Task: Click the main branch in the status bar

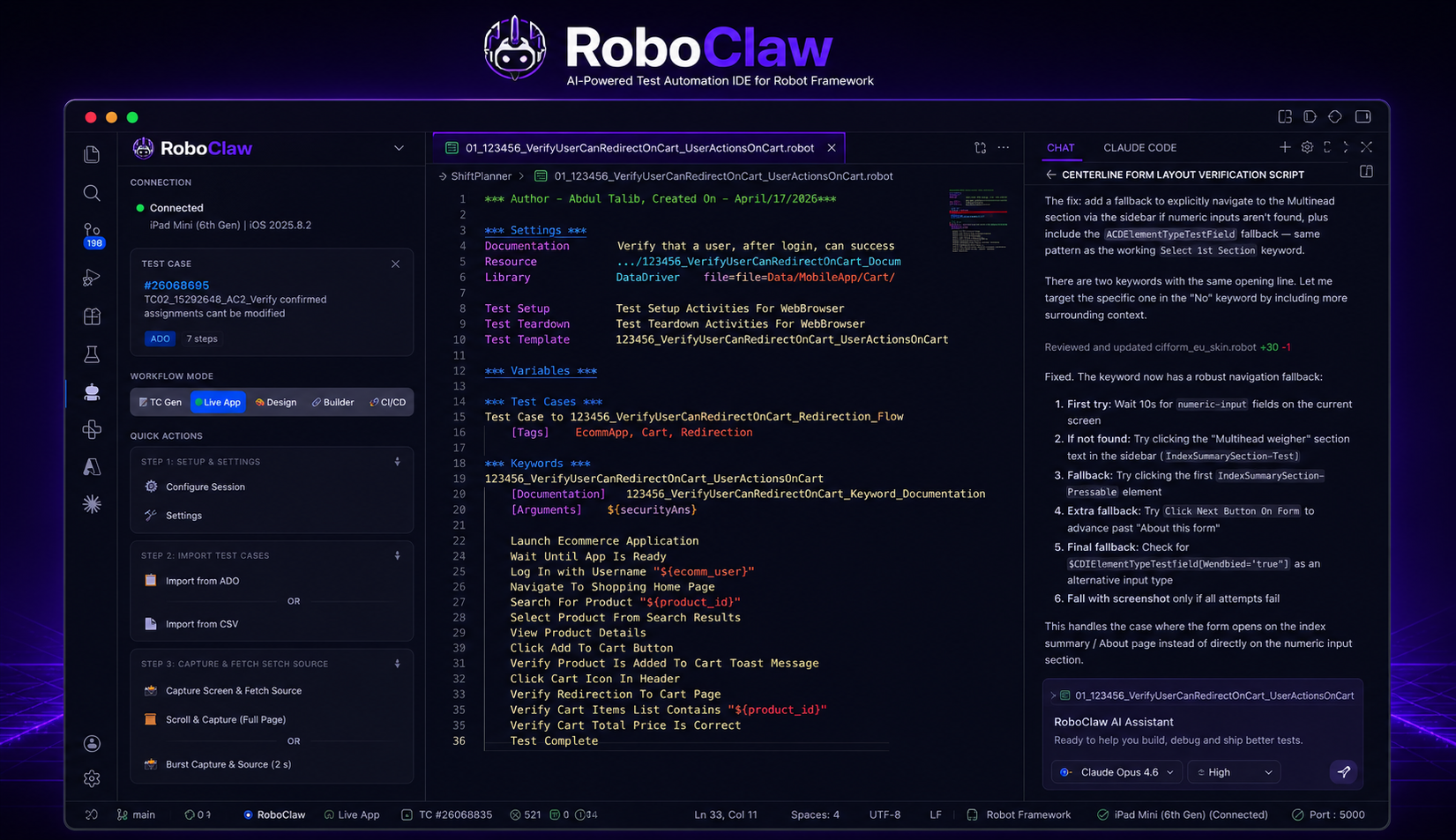Action: [136, 814]
